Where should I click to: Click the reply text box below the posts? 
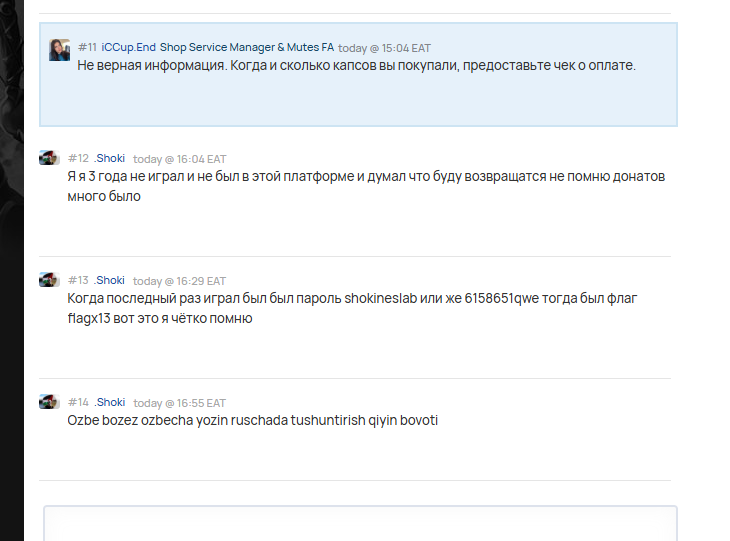(x=360, y=523)
